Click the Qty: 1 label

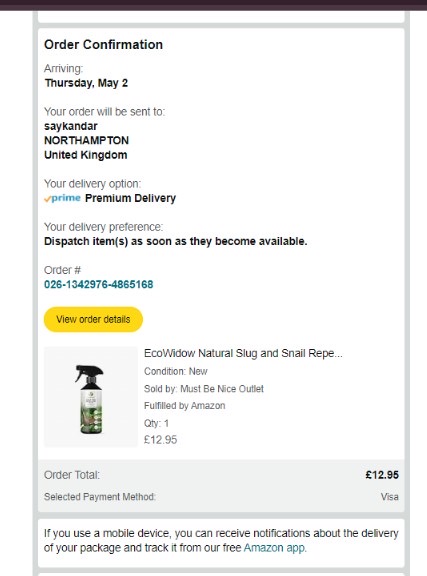coord(156,423)
